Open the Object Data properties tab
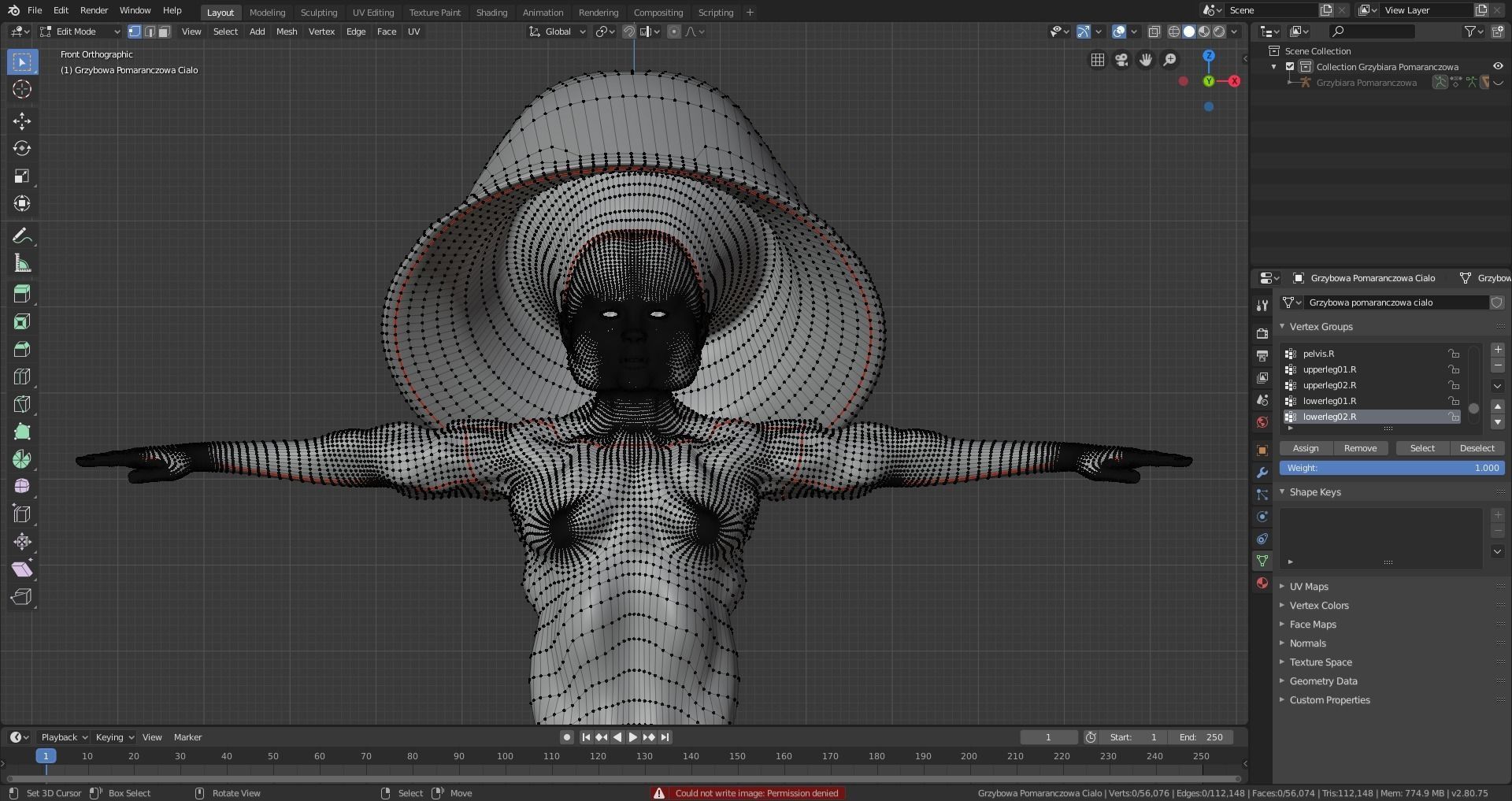This screenshot has height=801, width=1512. click(x=1262, y=561)
